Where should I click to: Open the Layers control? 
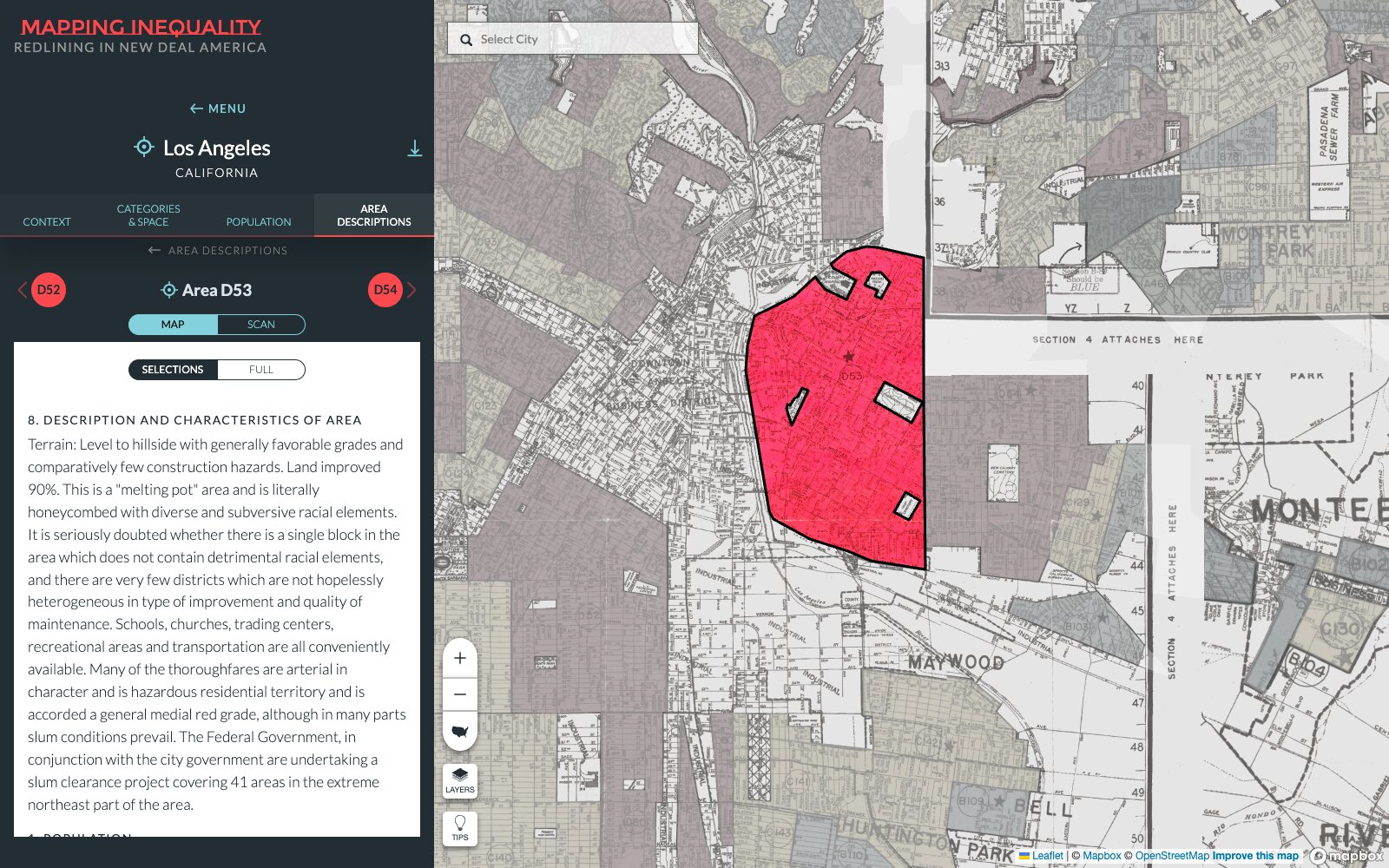(460, 781)
